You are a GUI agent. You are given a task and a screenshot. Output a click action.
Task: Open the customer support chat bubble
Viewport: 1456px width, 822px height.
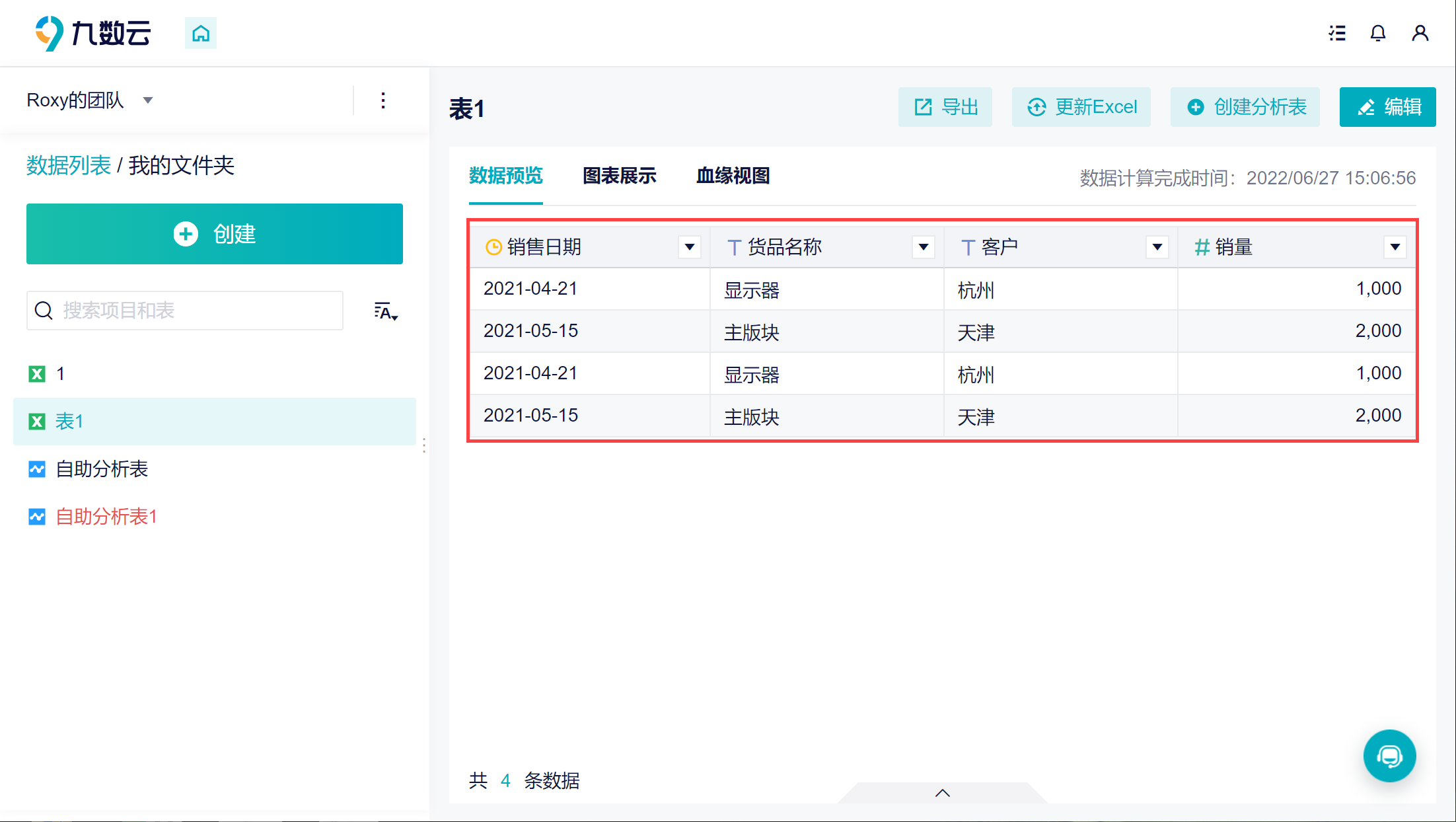1390,756
